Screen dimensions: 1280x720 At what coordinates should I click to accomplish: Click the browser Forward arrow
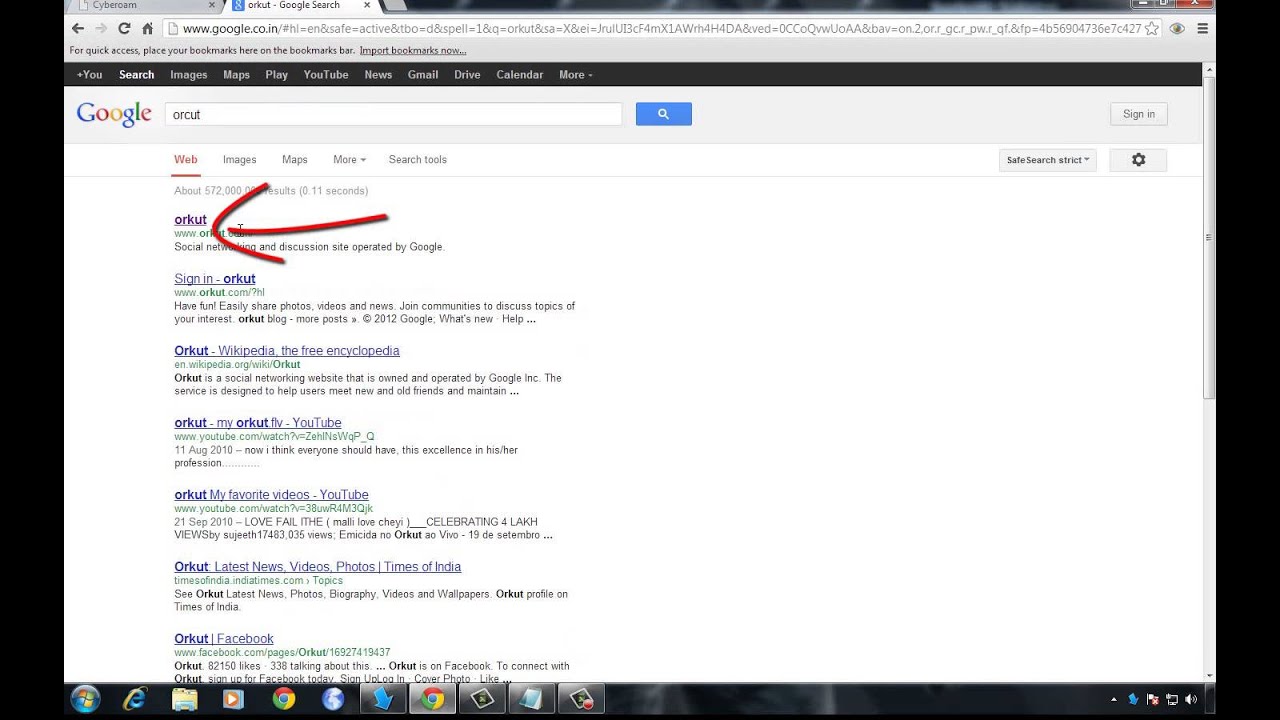click(x=101, y=29)
